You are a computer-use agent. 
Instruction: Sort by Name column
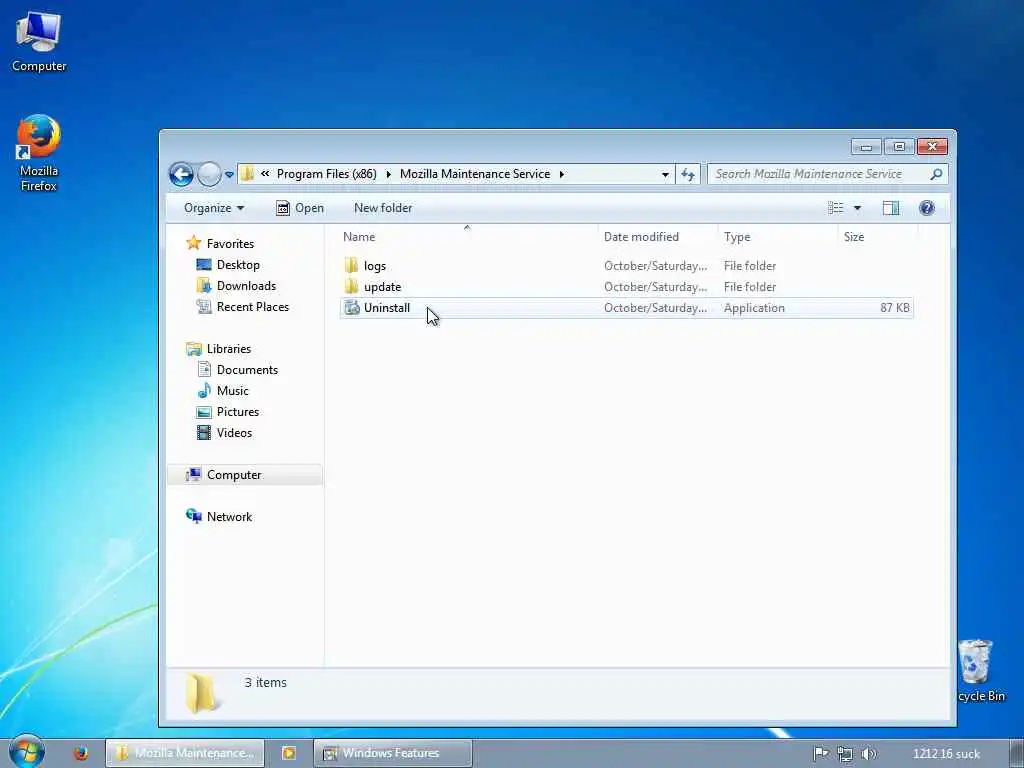(x=468, y=236)
